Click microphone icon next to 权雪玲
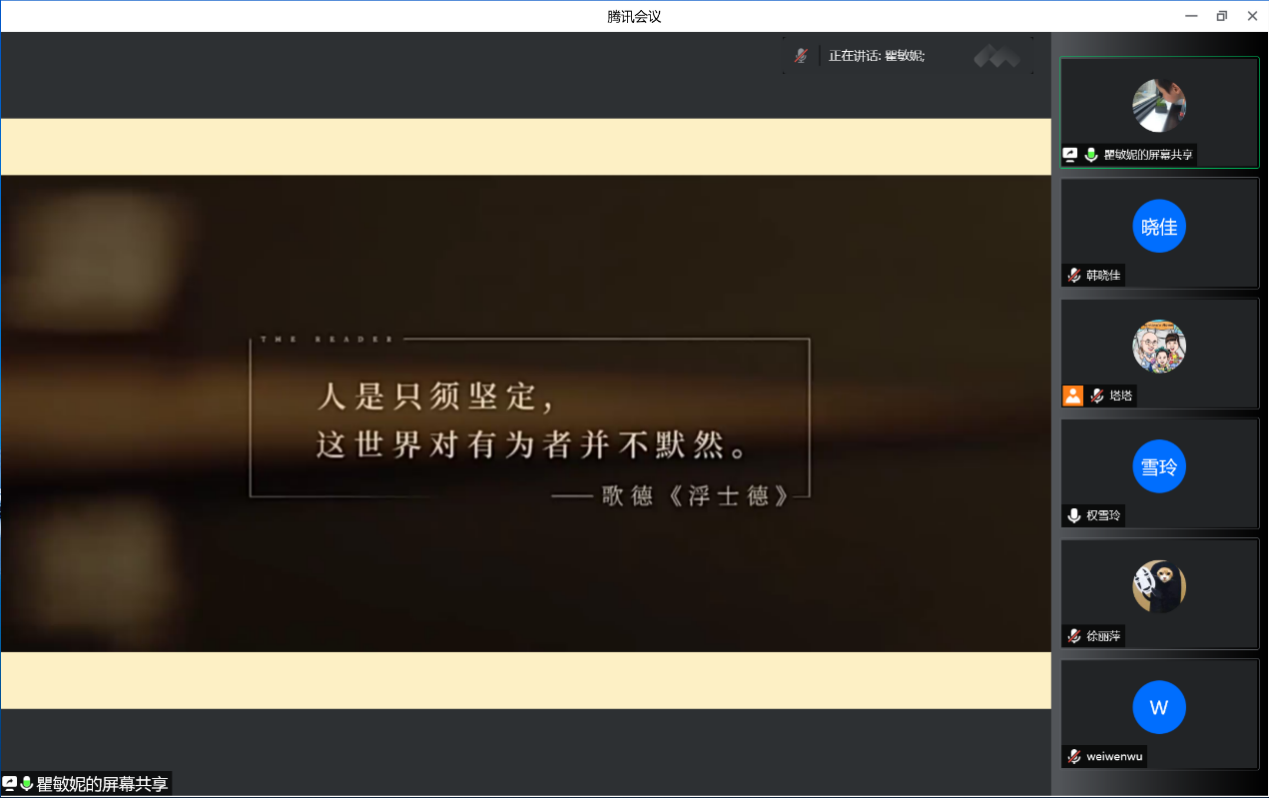This screenshot has width=1269, height=798. [1074, 515]
